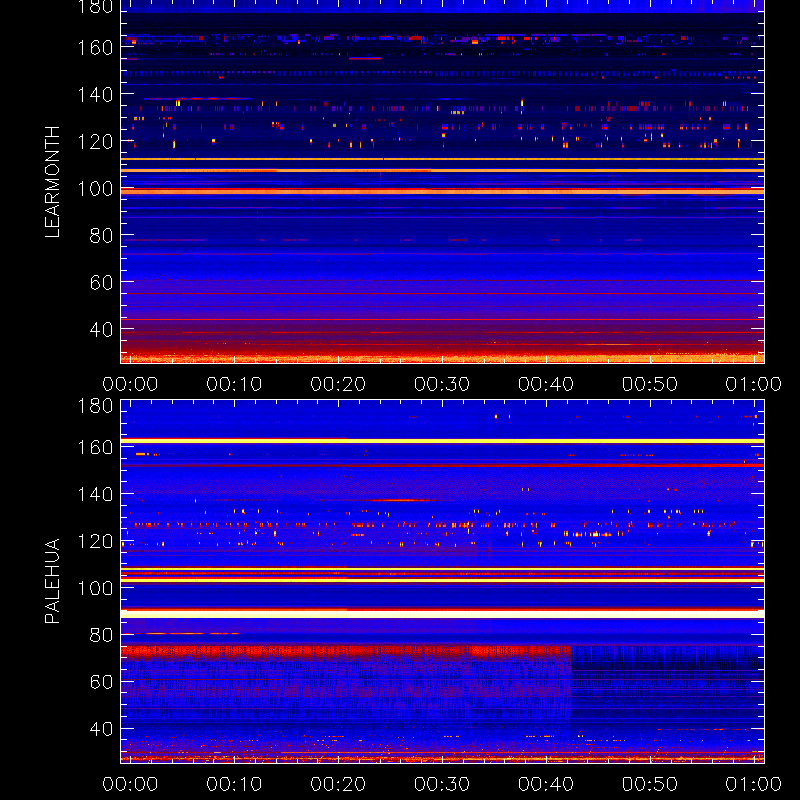Click 01:00 time label under Learmonth plot
The image size is (800, 800).
coord(754,384)
